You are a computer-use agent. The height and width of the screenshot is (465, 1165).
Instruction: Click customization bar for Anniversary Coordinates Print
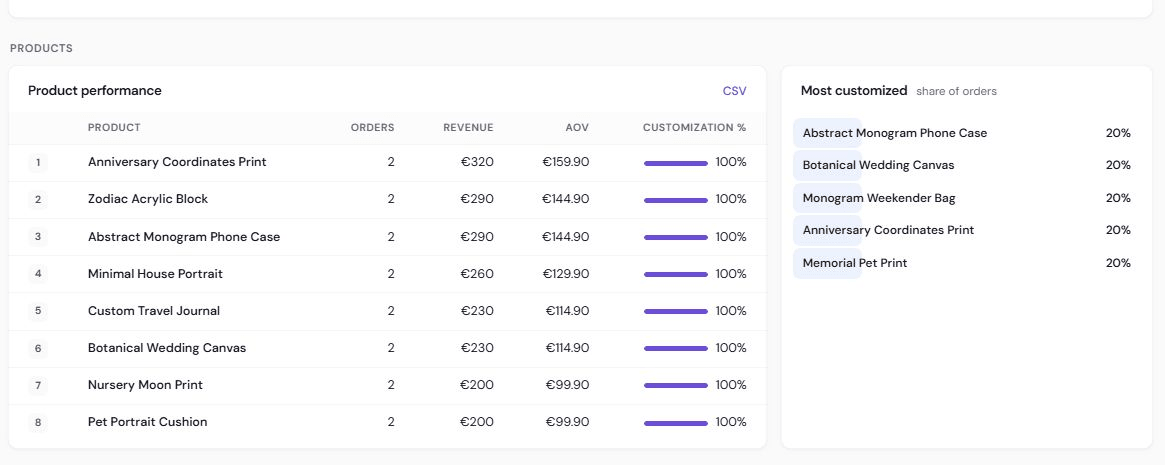675,163
